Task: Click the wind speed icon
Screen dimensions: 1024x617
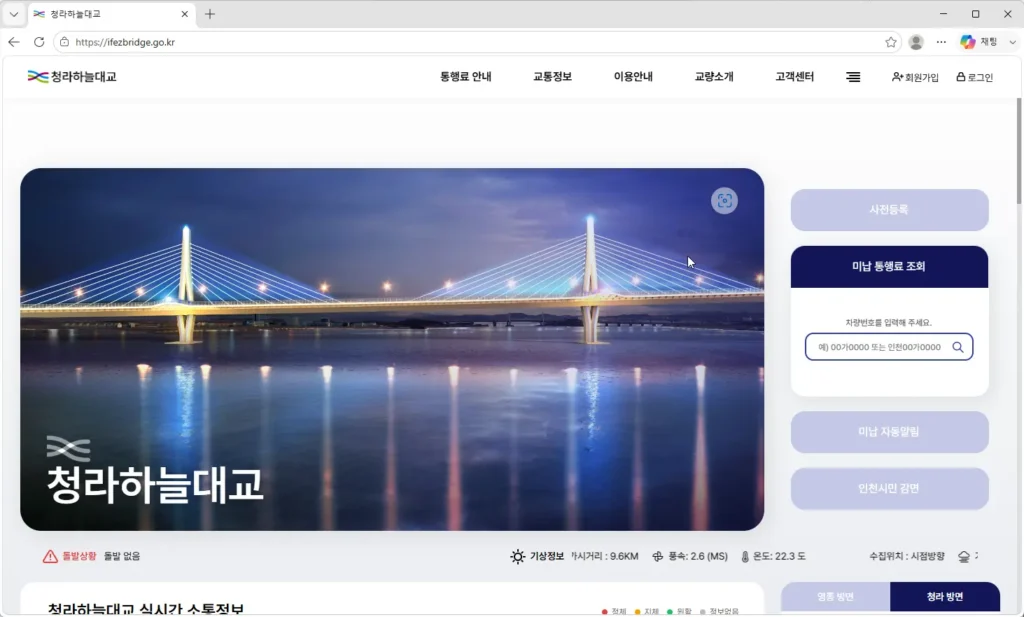Action: point(658,556)
